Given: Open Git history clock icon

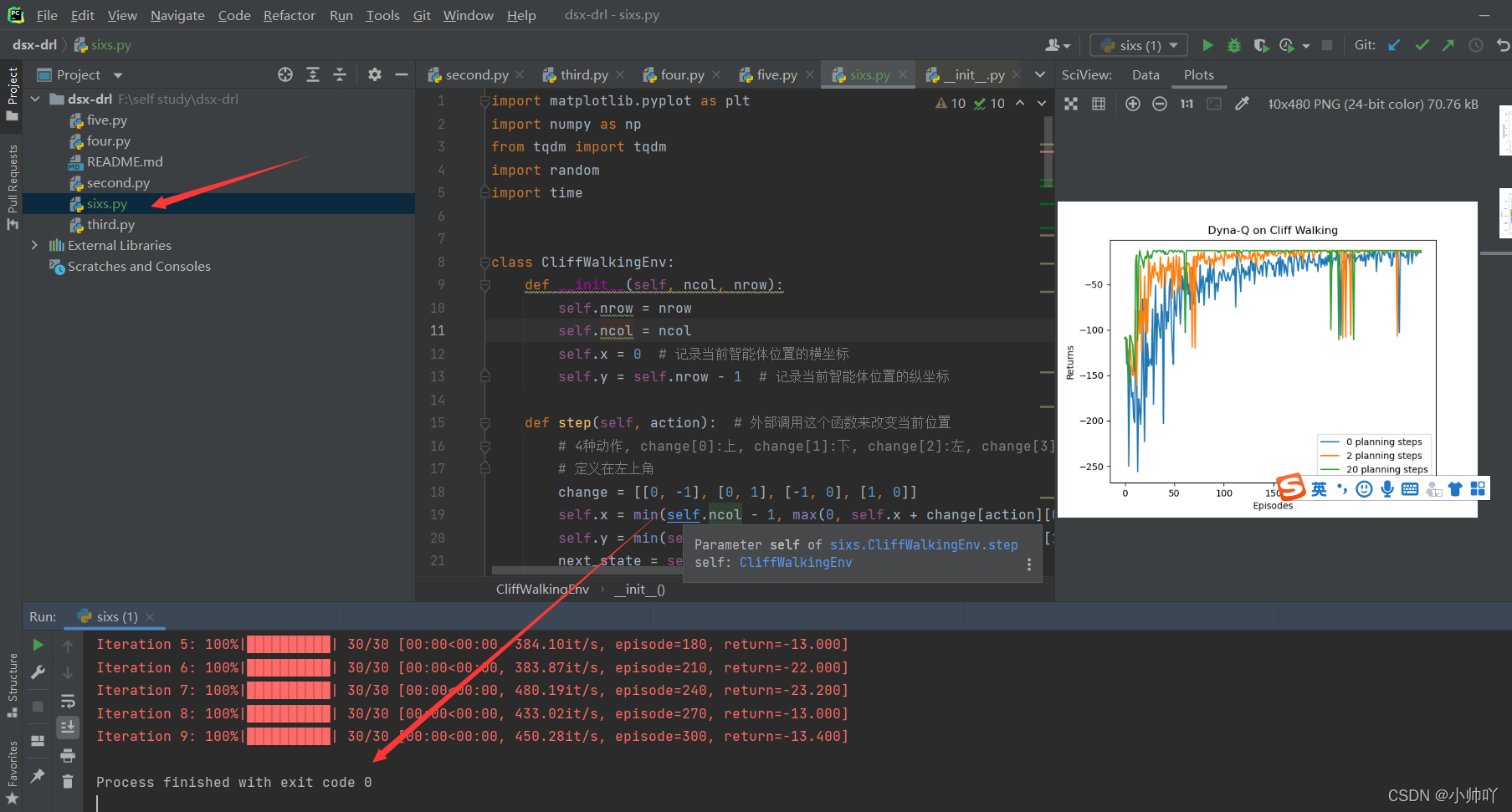Looking at the screenshot, I should pyautogui.click(x=1476, y=45).
